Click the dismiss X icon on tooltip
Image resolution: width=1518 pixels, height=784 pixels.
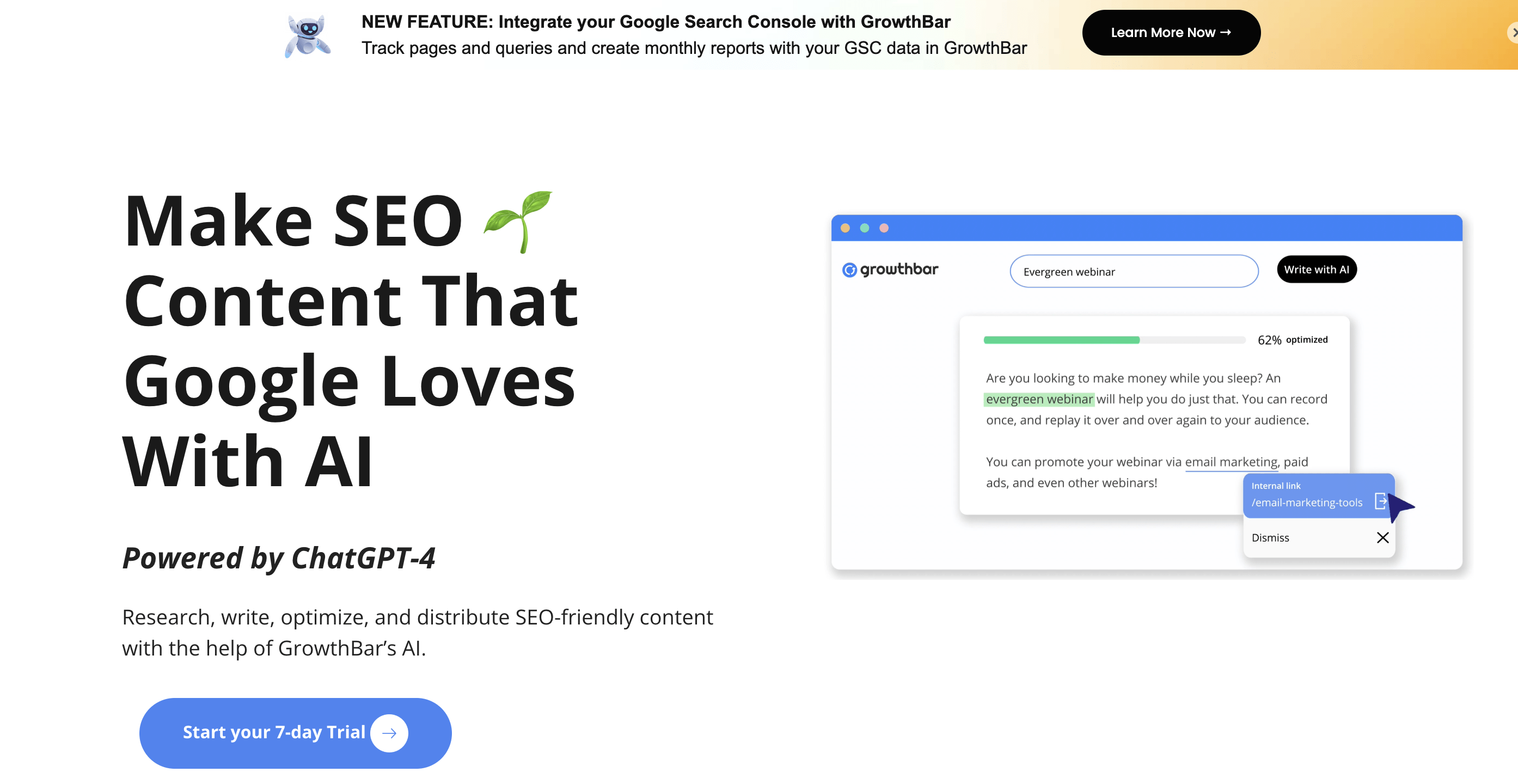point(1383,537)
